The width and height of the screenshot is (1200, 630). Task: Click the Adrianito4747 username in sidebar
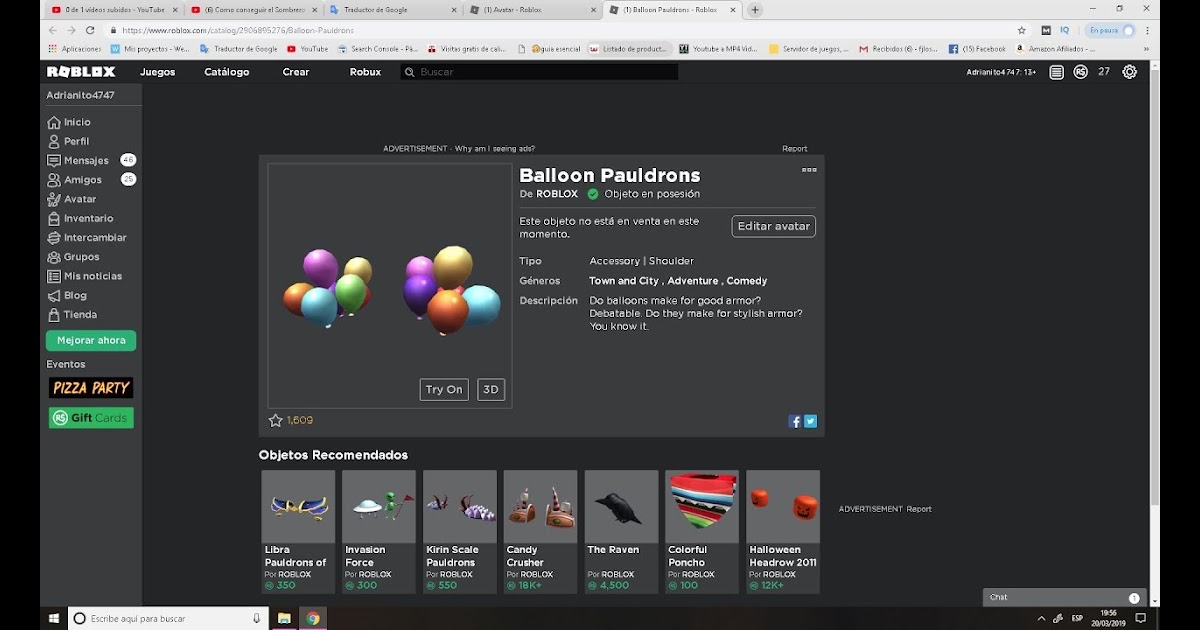click(x=80, y=95)
